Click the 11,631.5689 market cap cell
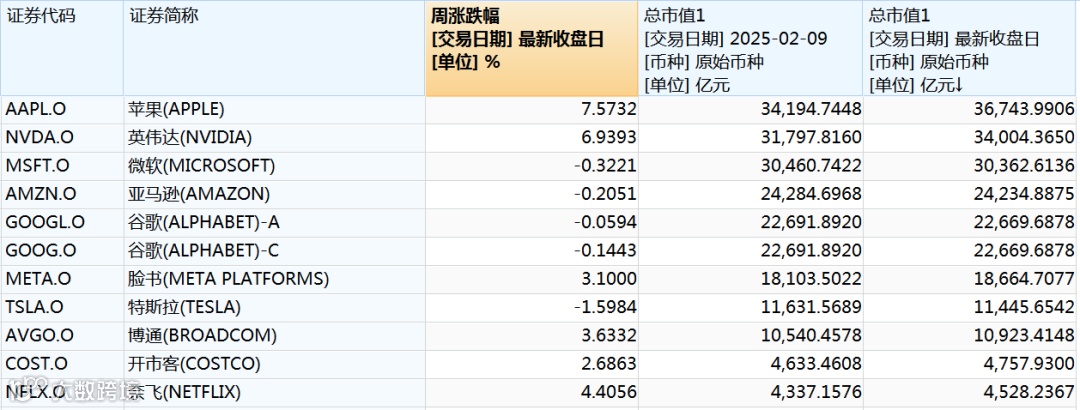The height and width of the screenshot is (410, 1080). pos(751,307)
